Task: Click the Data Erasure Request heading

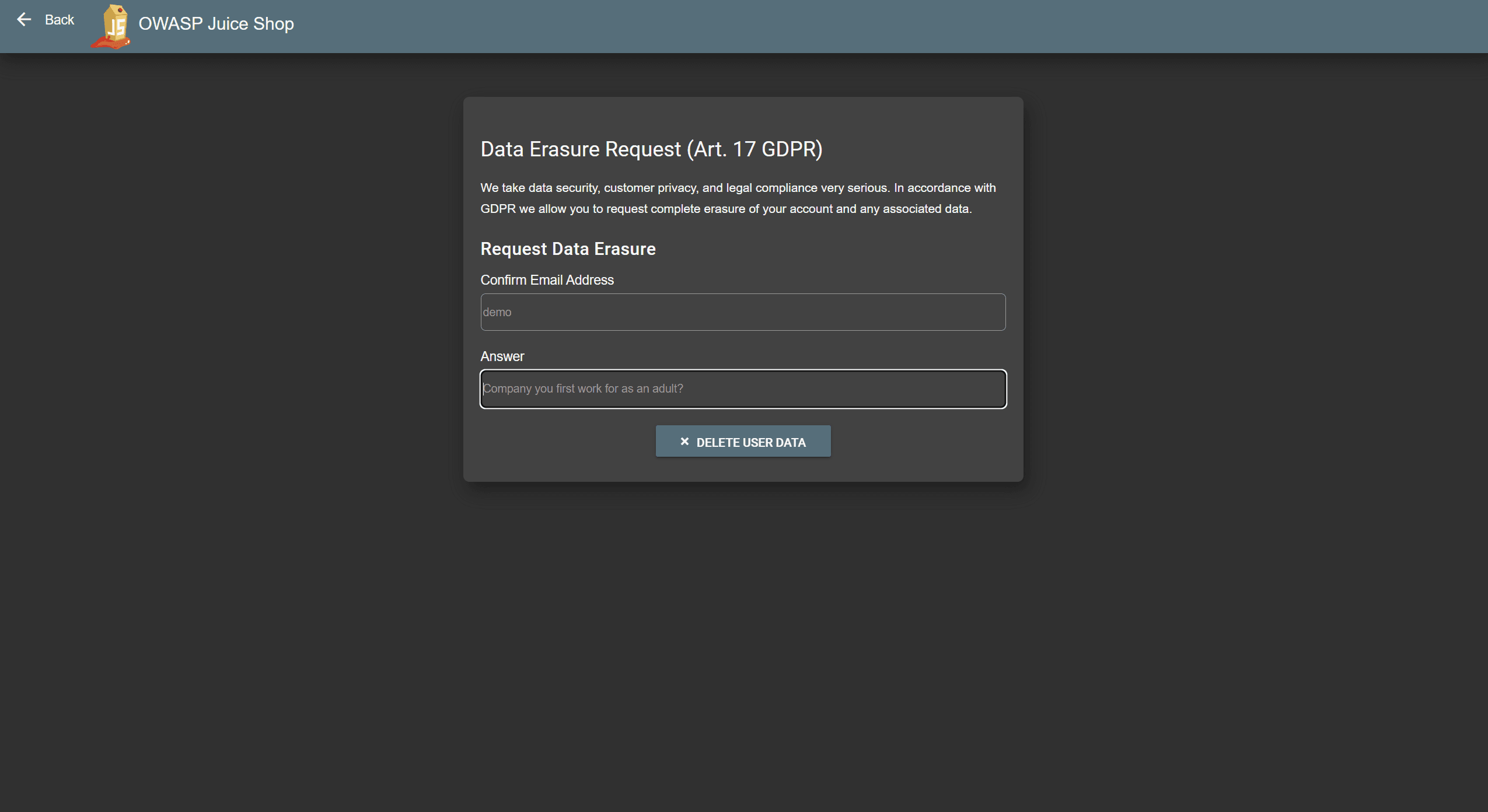Action: pyautogui.click(x=651, y=149)
